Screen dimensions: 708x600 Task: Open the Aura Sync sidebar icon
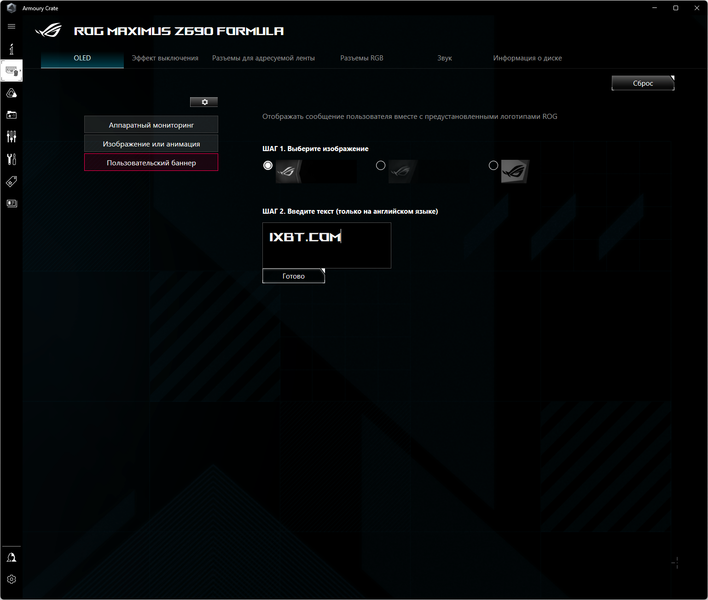(x=11, y=93)
